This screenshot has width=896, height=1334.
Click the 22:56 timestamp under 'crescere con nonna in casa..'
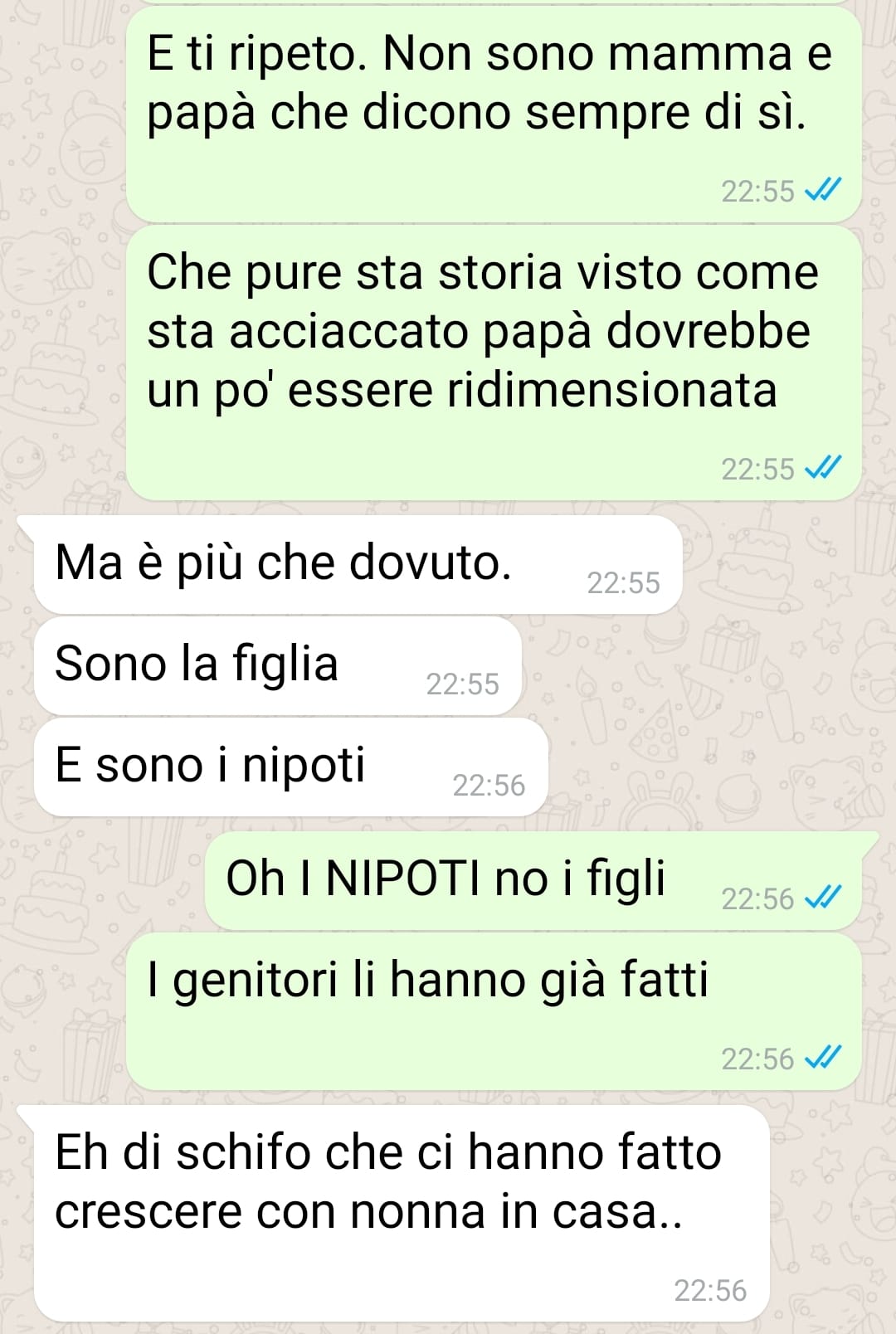710,1291
